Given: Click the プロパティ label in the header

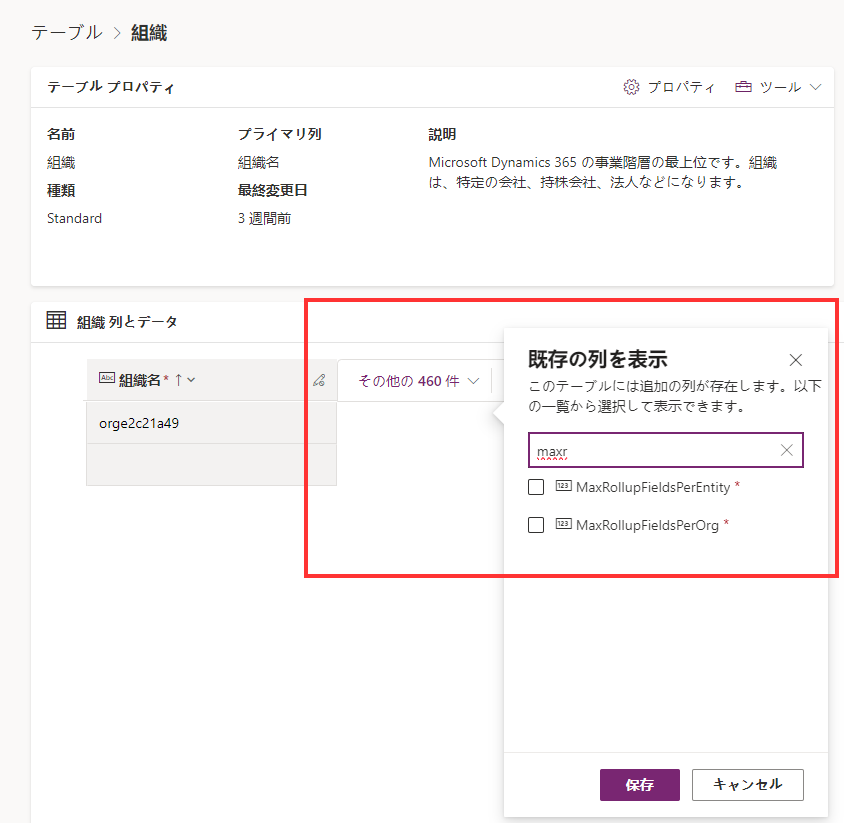Looking at the screenshot, I should tap(681, 87).
